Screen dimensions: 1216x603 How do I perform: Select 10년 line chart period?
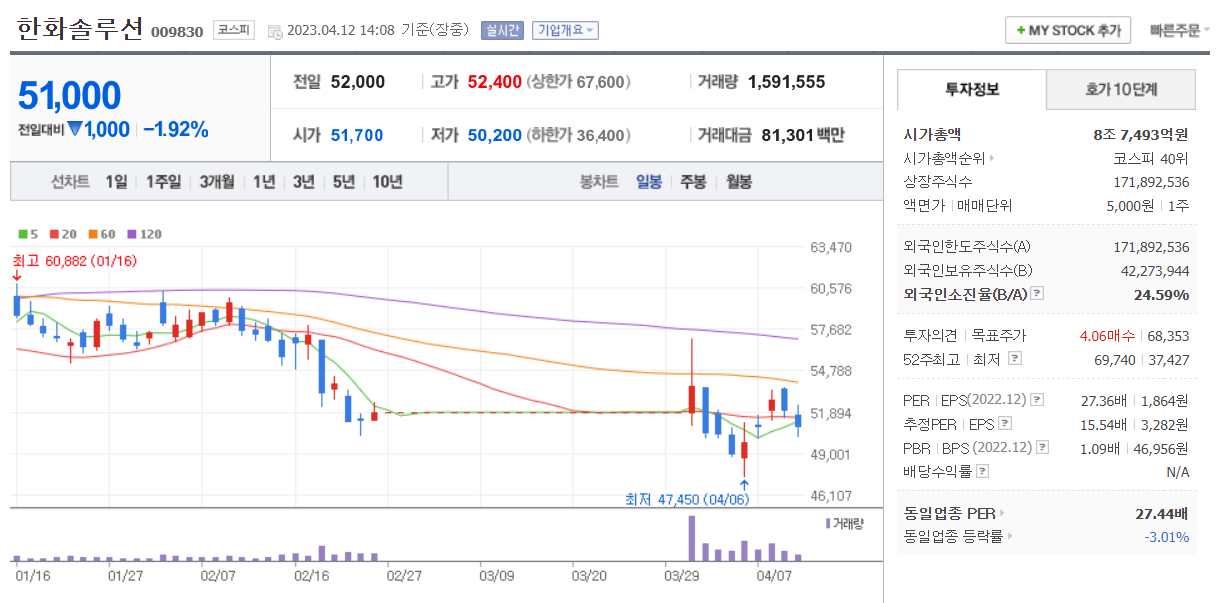click(x=388, y=181)
